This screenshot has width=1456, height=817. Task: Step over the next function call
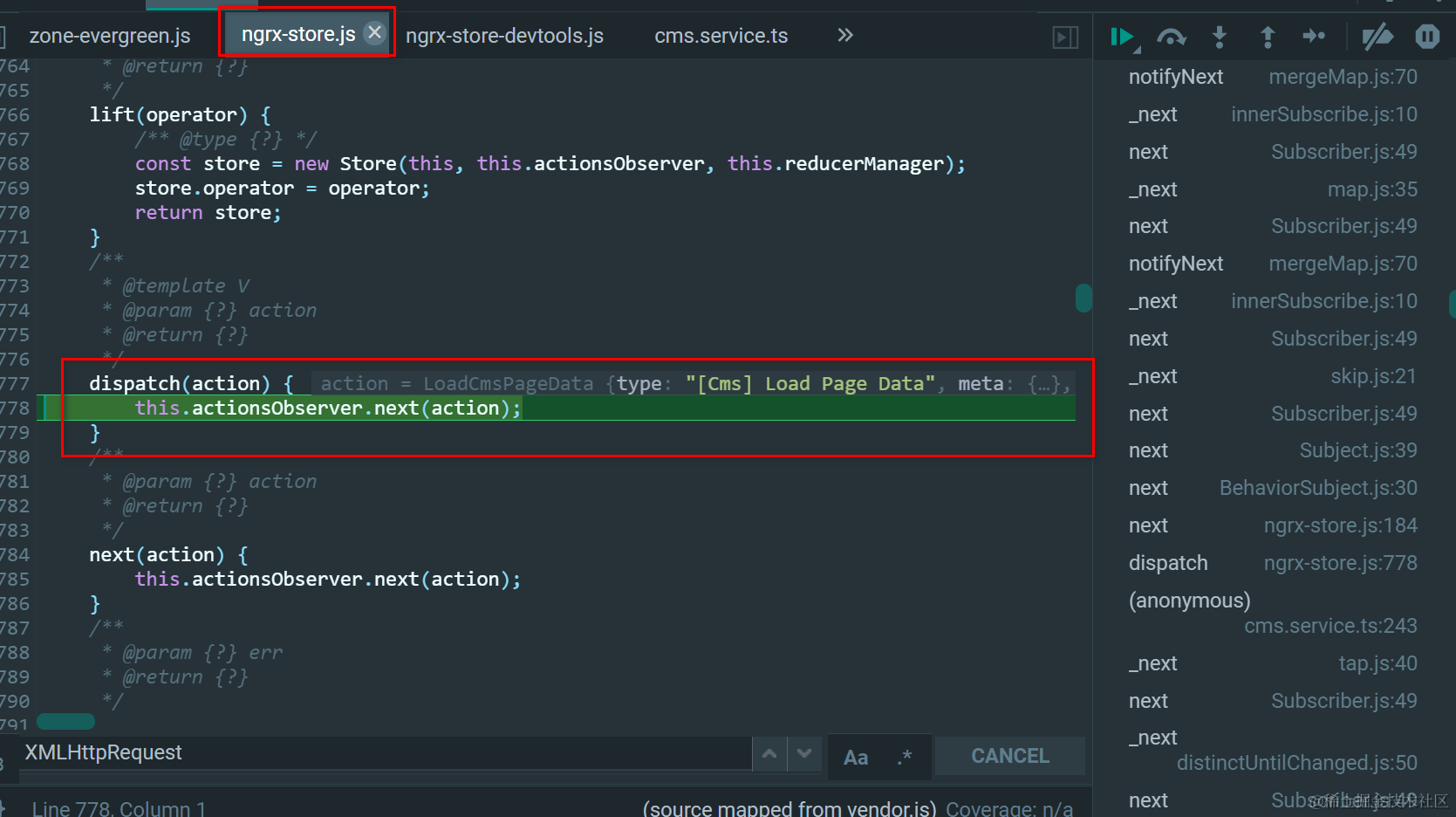1171,37
